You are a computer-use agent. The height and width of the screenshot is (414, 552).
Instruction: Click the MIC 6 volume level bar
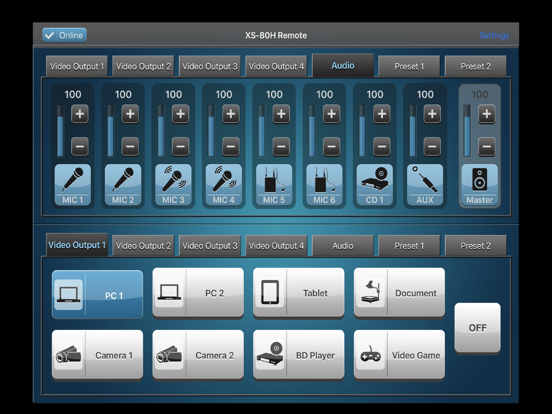click(x=312, y=131)
